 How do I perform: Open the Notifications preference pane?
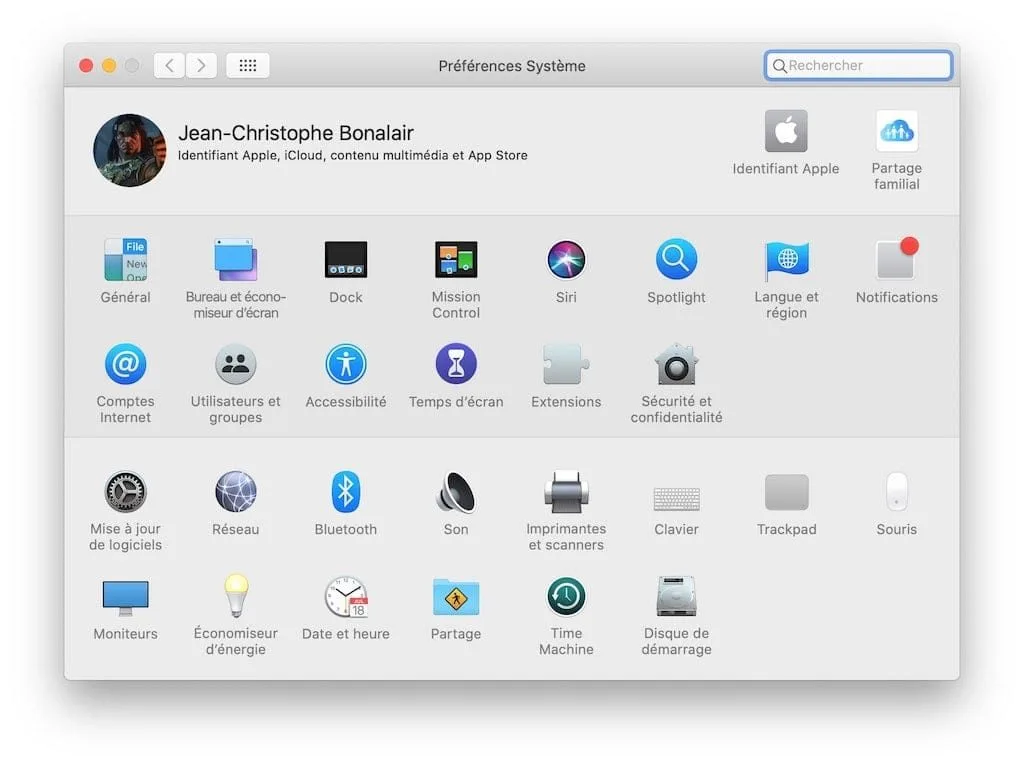click(895, 262)
